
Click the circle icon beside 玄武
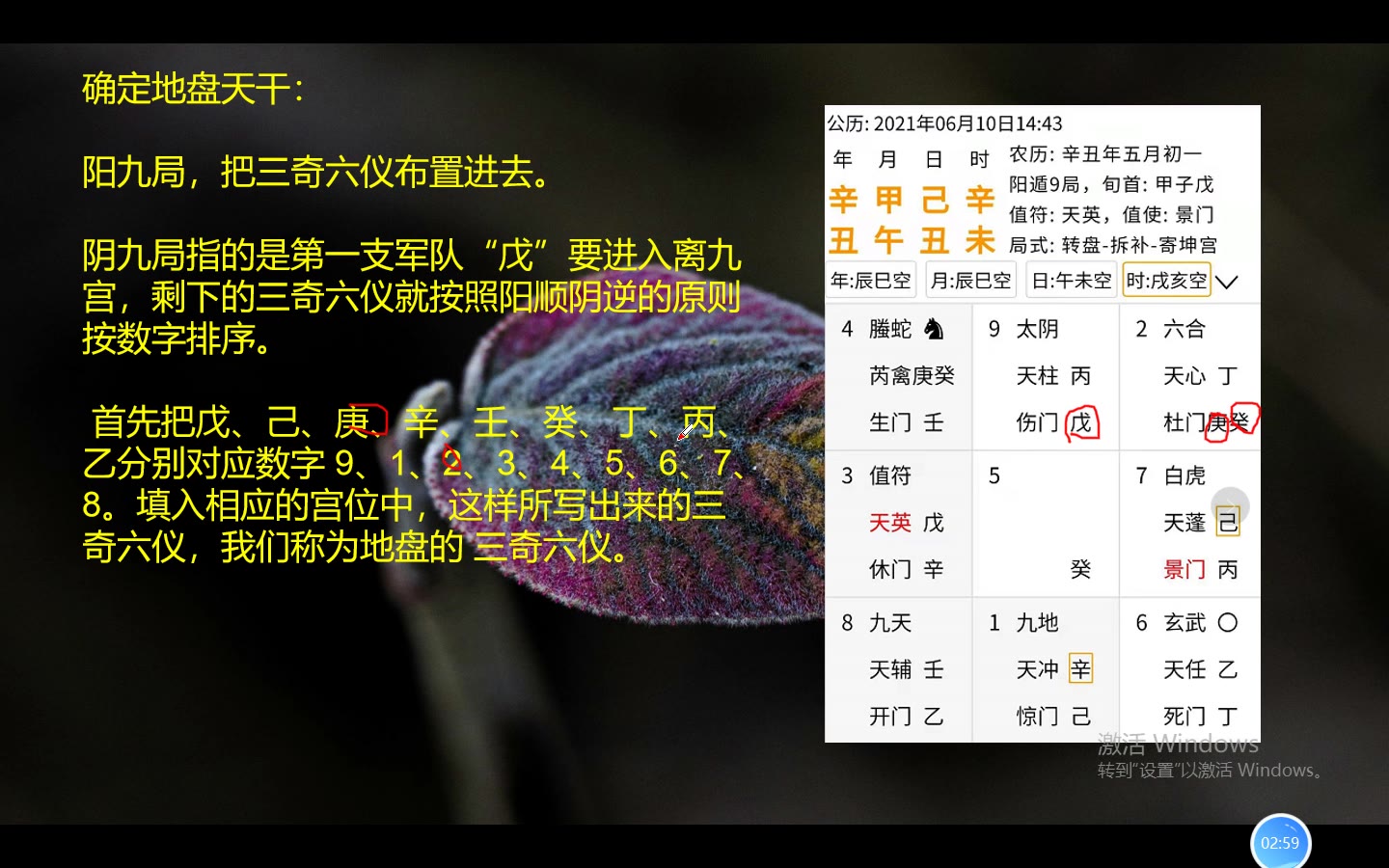[1228, 622]
